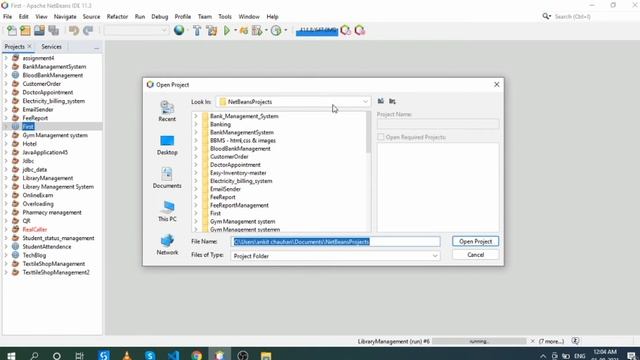
Task: Click the Open Project button in dialog
Action: [x=475, y=241]
